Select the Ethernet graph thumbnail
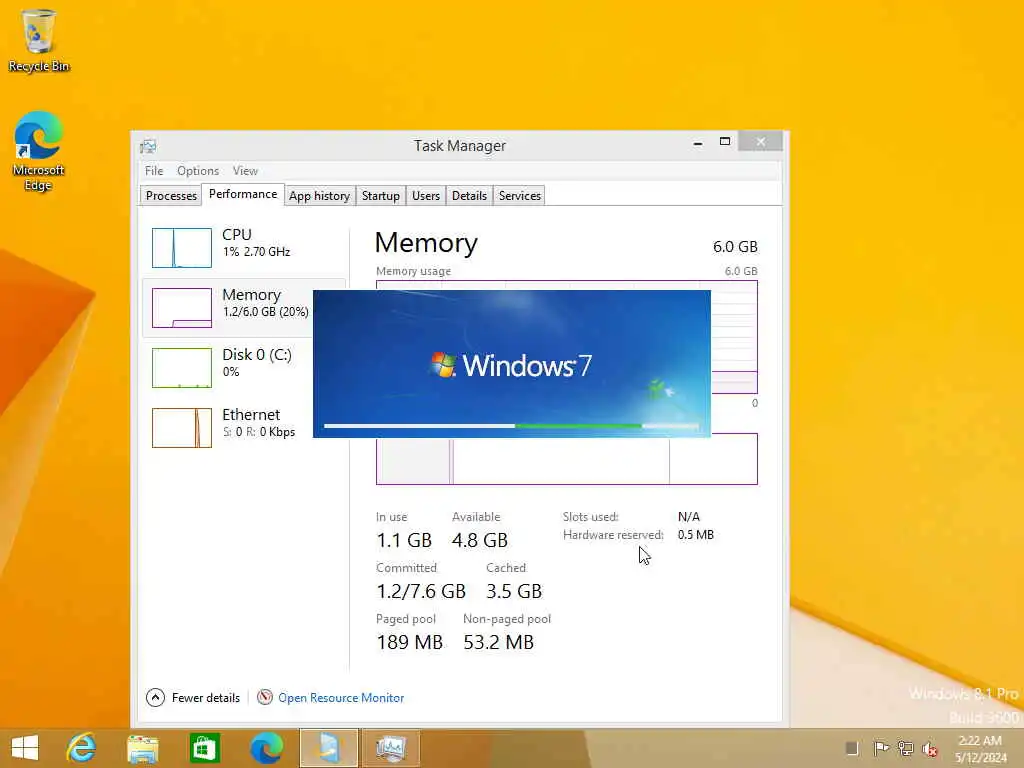 tap(182, 428)
